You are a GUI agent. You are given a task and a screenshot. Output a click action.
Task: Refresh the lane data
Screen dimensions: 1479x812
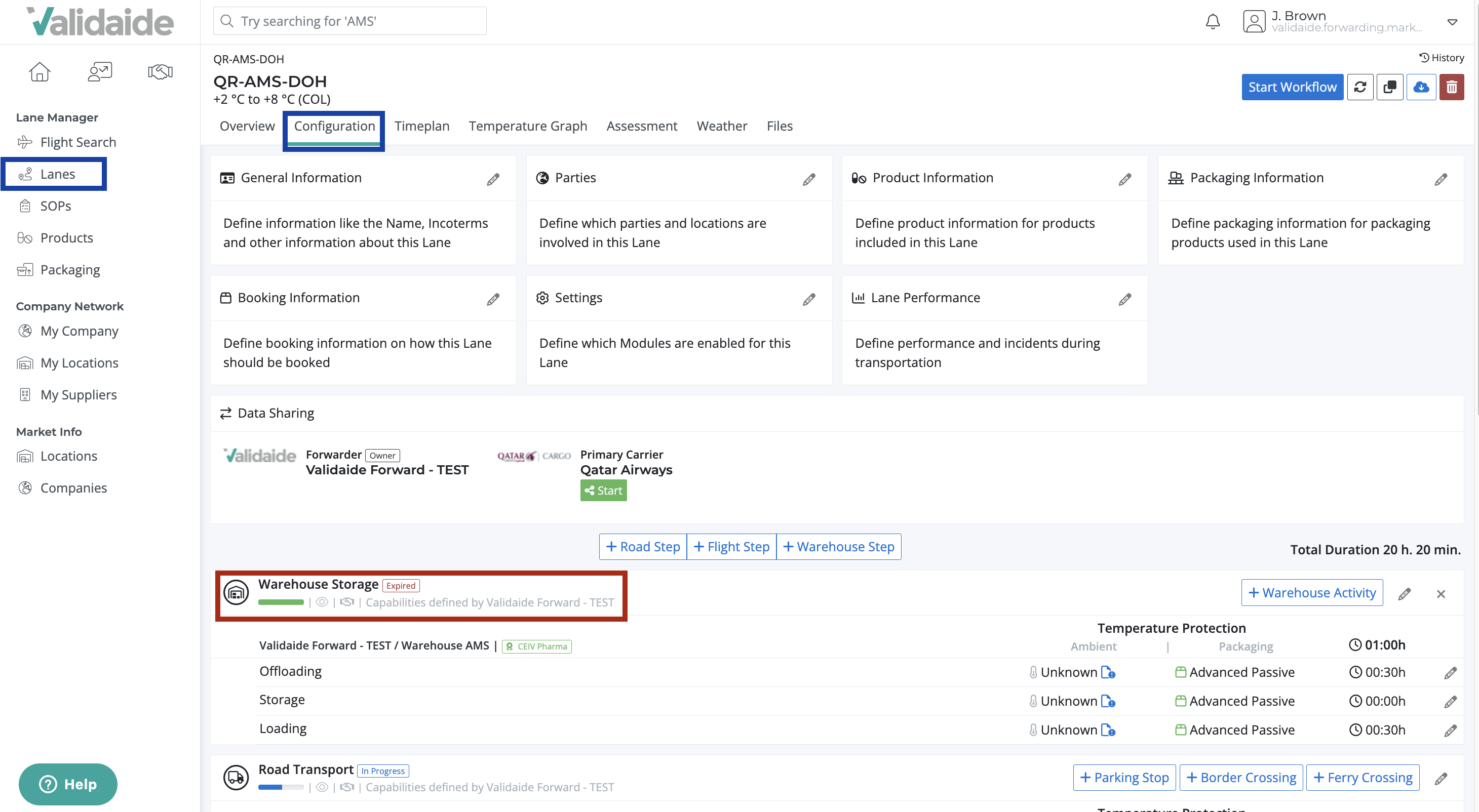tap(1360, 87)
